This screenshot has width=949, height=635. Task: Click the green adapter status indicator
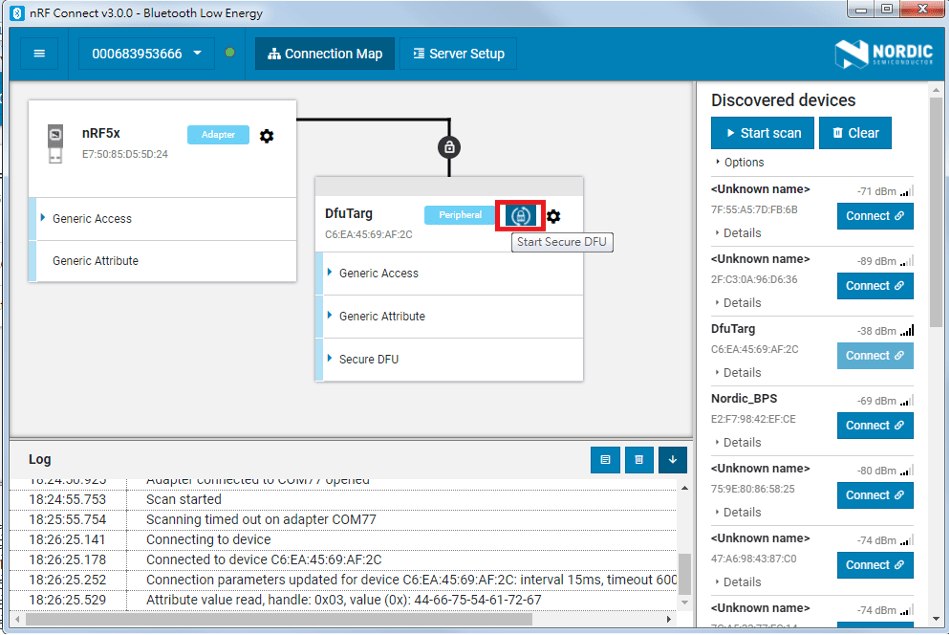pyautogui.click(x=230, y=53)
